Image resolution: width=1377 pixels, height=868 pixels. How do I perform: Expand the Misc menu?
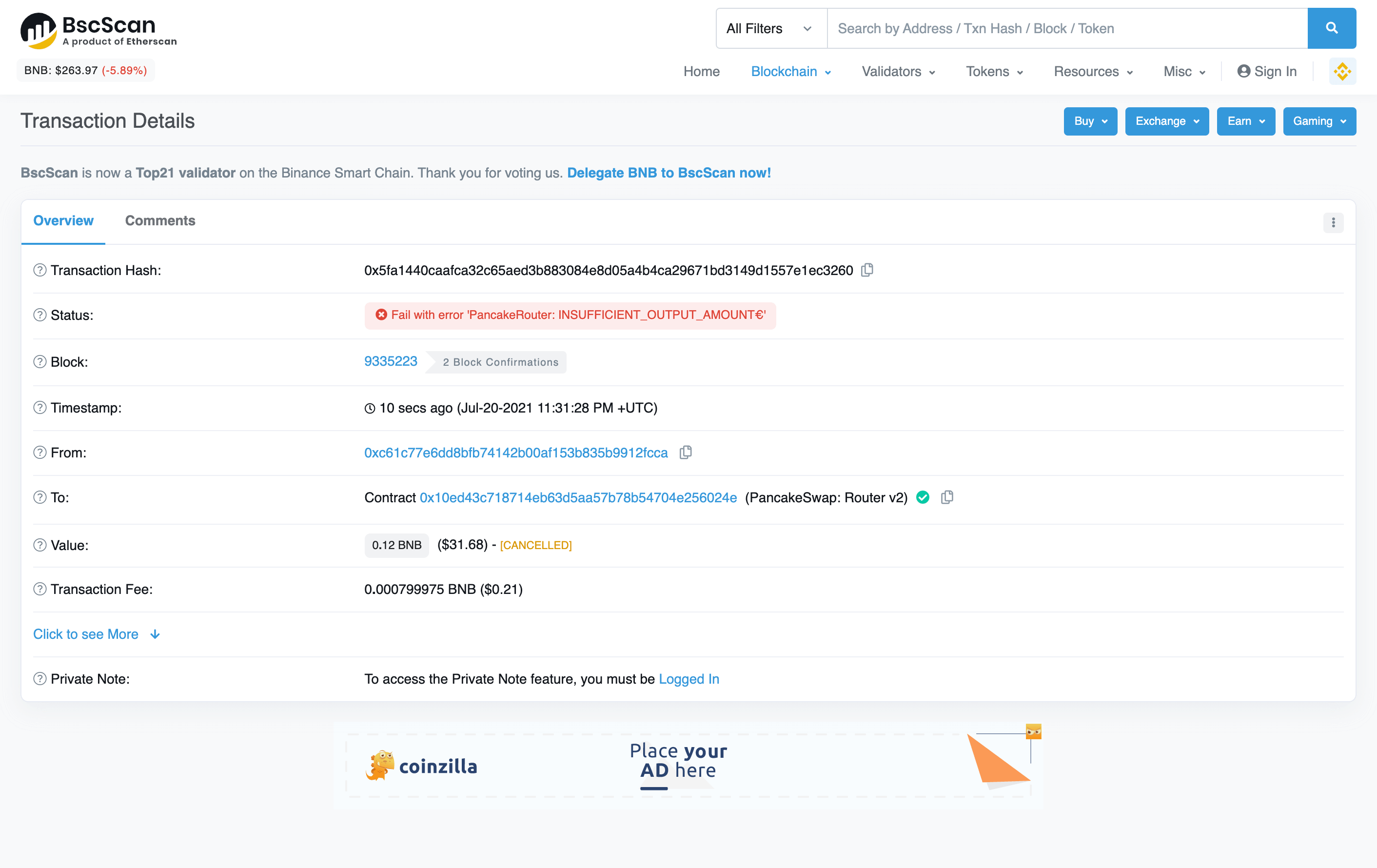click(x=1184, y=72)
